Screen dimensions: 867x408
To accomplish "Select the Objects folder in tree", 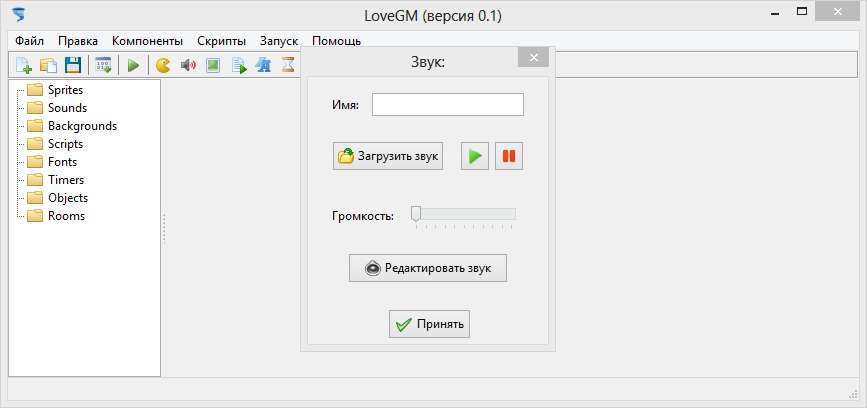I will [x=58, y=198].
